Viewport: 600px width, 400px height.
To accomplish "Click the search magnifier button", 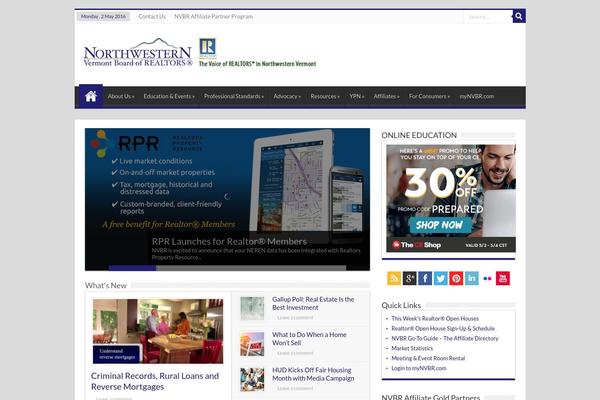I will (519, 16).
